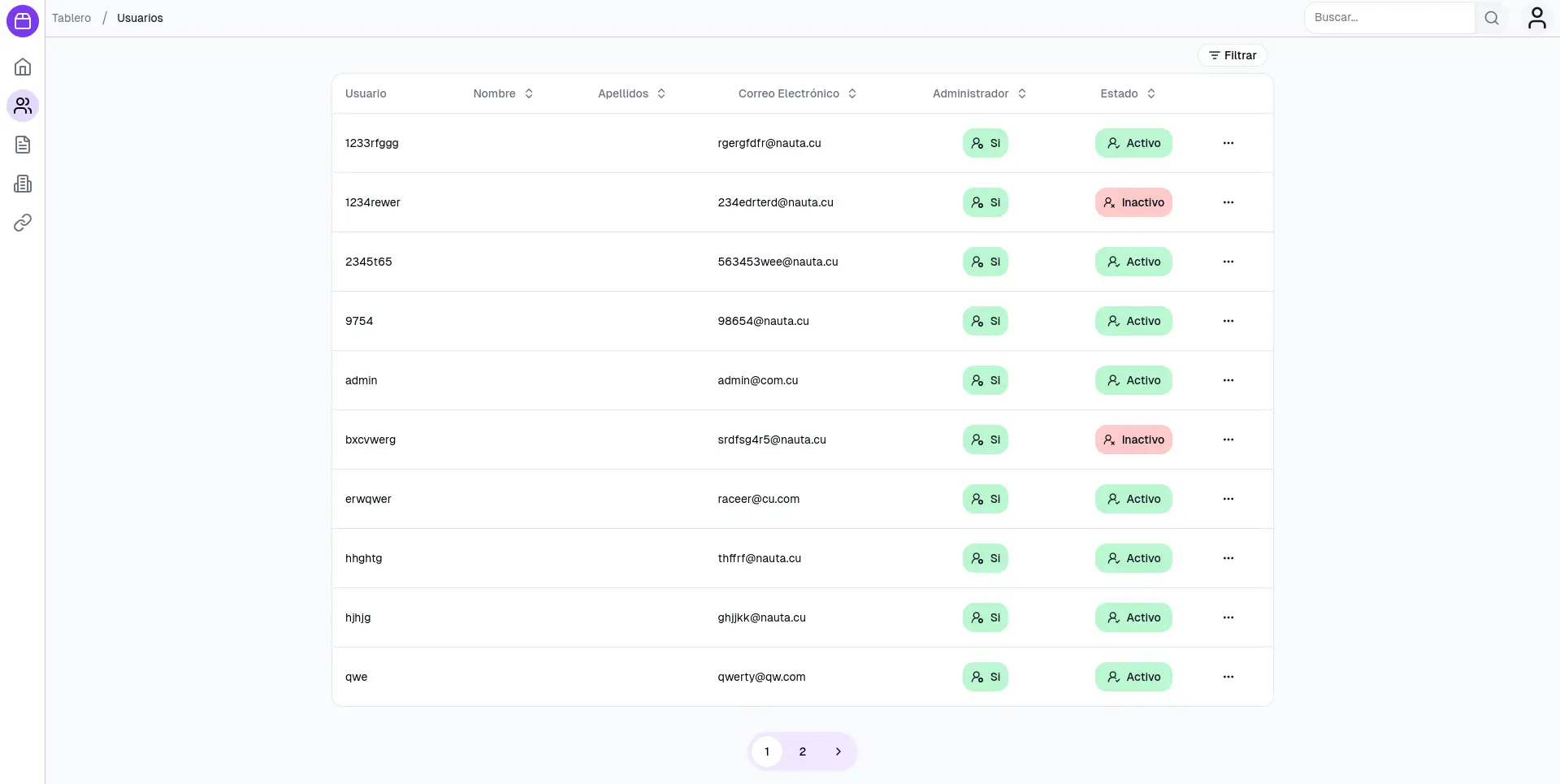The image size is (1560, 784).
Task: Click administrator Si badge for hjhjg
Action: (986, 617)
